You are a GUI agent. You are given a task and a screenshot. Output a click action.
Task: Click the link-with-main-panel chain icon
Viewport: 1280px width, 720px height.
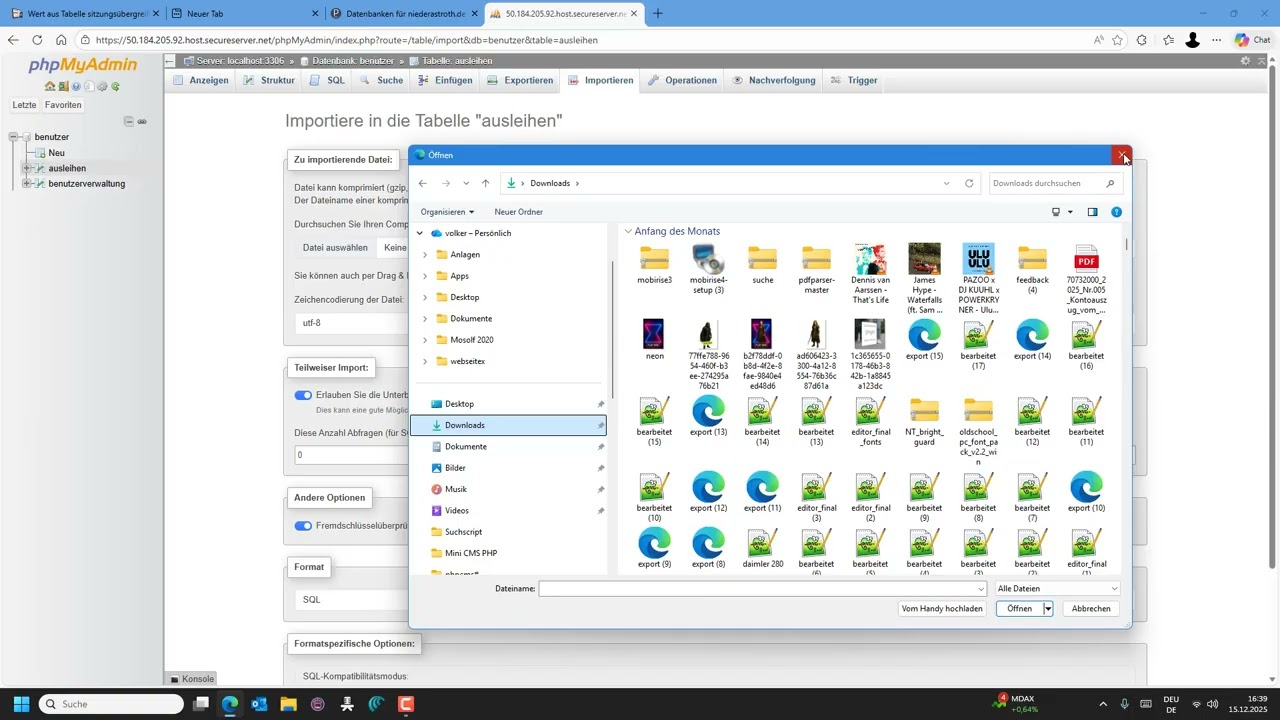click(x=142, y=121)
